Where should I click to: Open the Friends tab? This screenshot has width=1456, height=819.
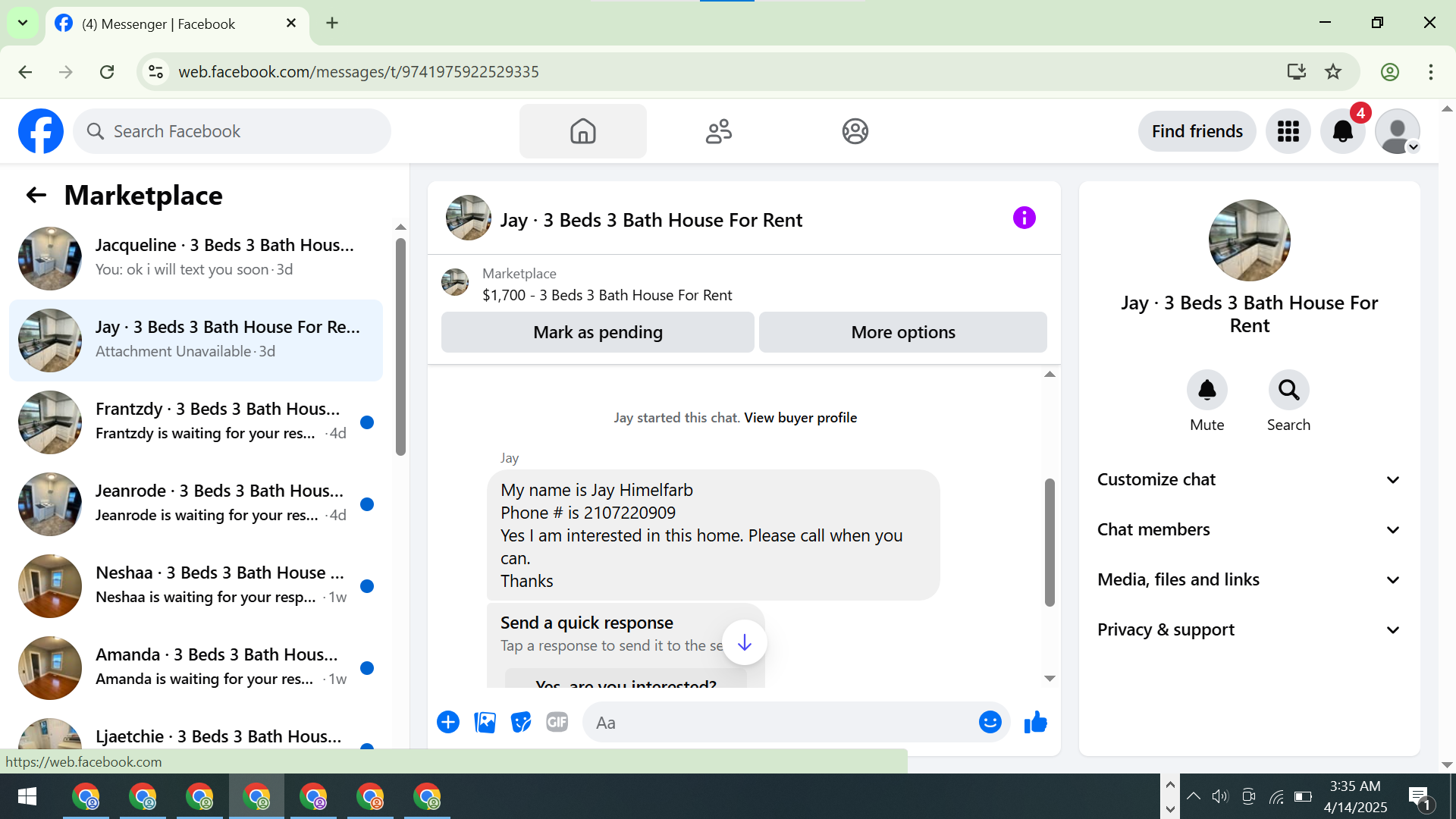(x=718, y=132)
